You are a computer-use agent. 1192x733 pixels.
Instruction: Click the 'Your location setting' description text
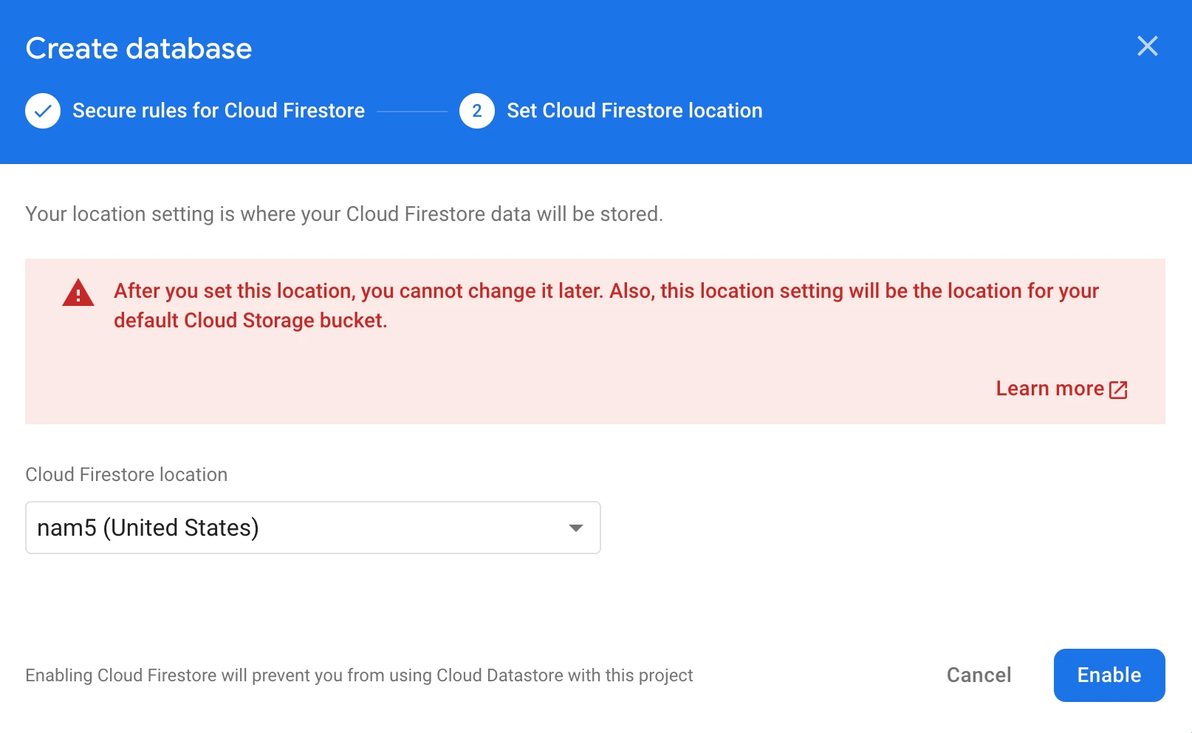[x=344, y=214]
